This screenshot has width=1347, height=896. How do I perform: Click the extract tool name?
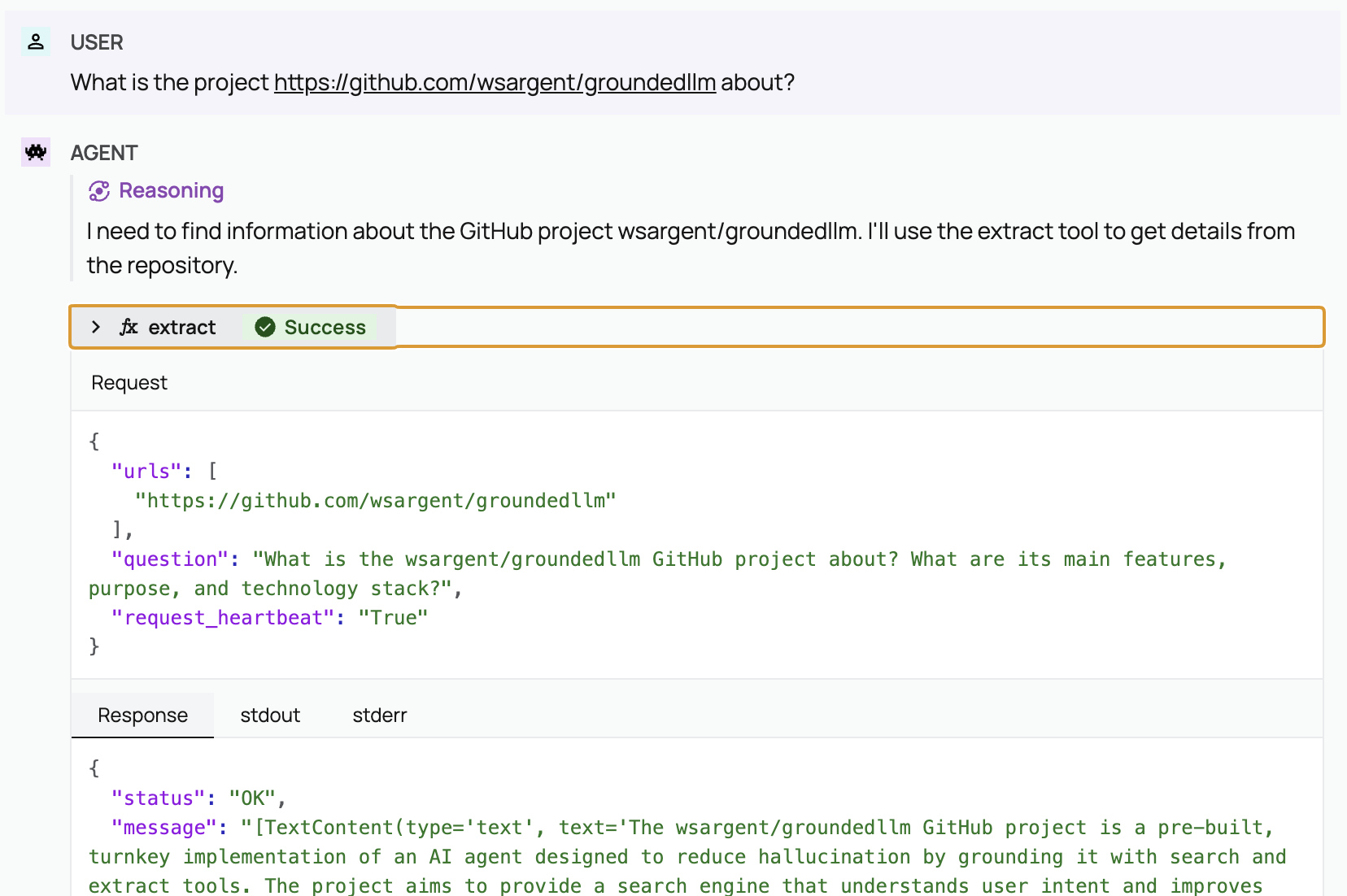click(x=182, y=327)
